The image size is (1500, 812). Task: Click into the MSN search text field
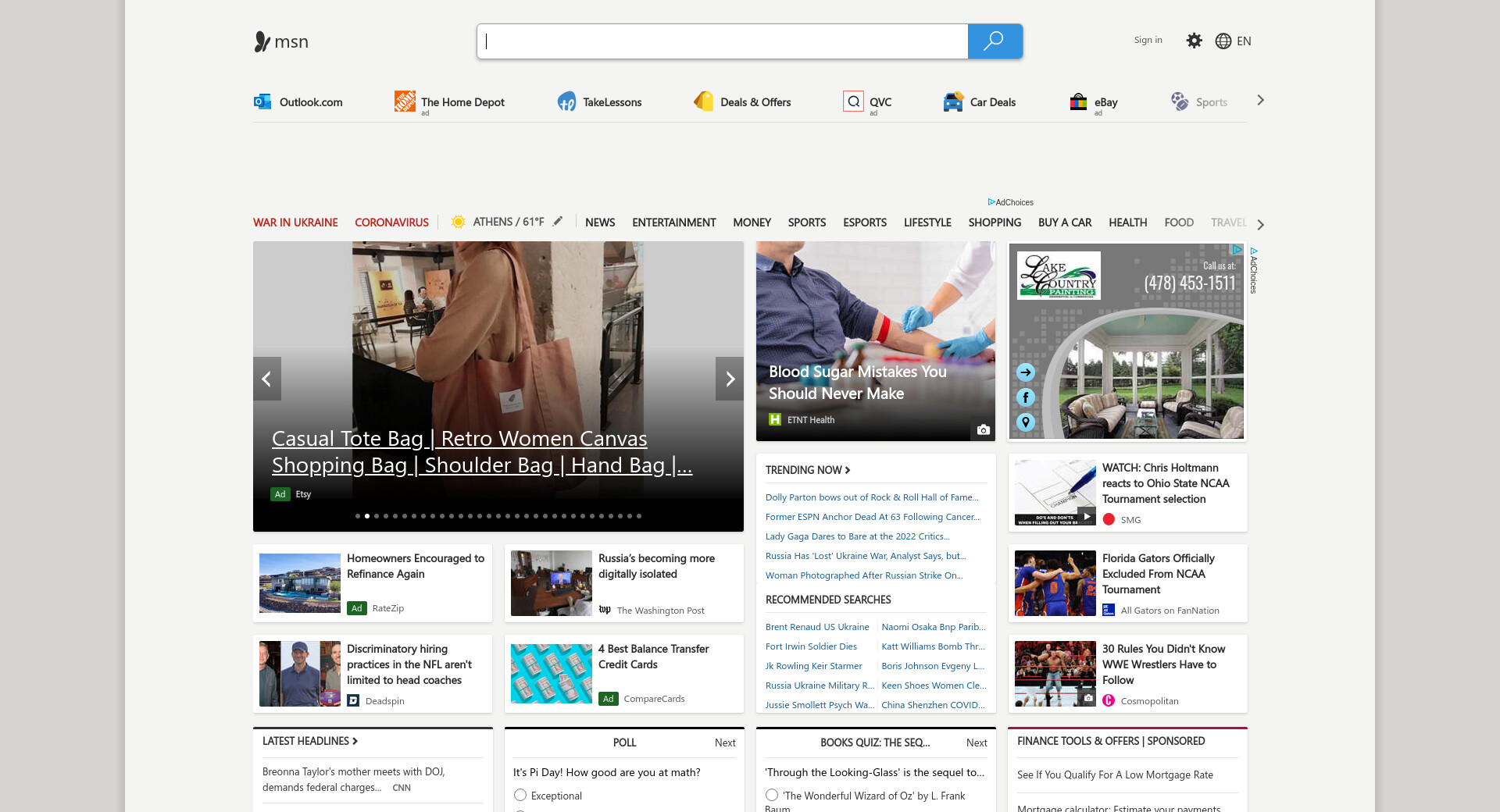(722, 41)
